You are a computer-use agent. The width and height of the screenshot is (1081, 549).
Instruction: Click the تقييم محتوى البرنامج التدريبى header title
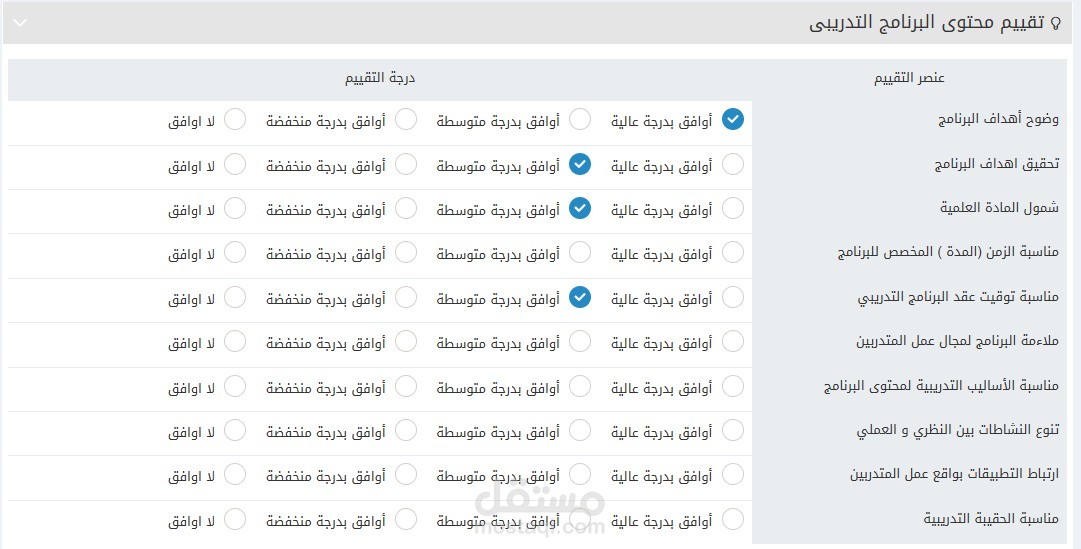[x=927, y=23]
